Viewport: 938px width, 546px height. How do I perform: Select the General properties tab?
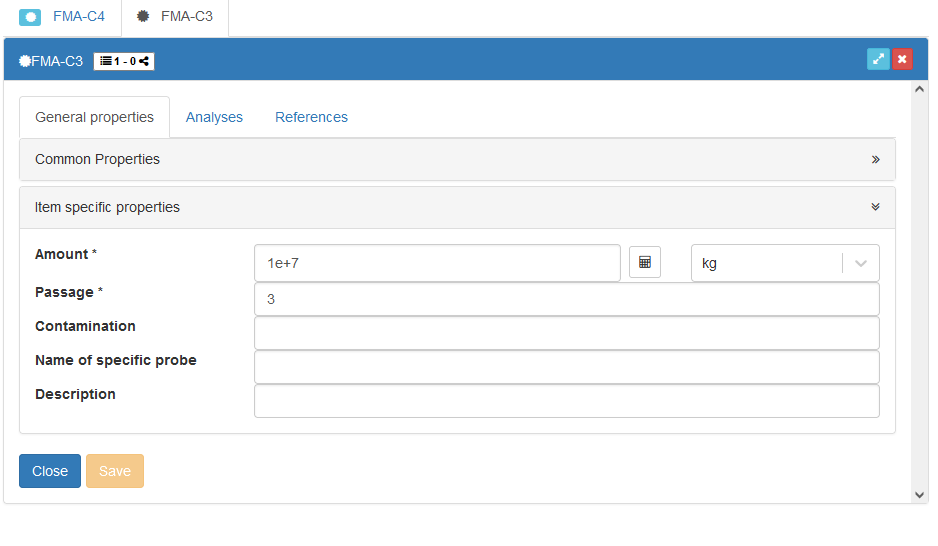point(94,117)
